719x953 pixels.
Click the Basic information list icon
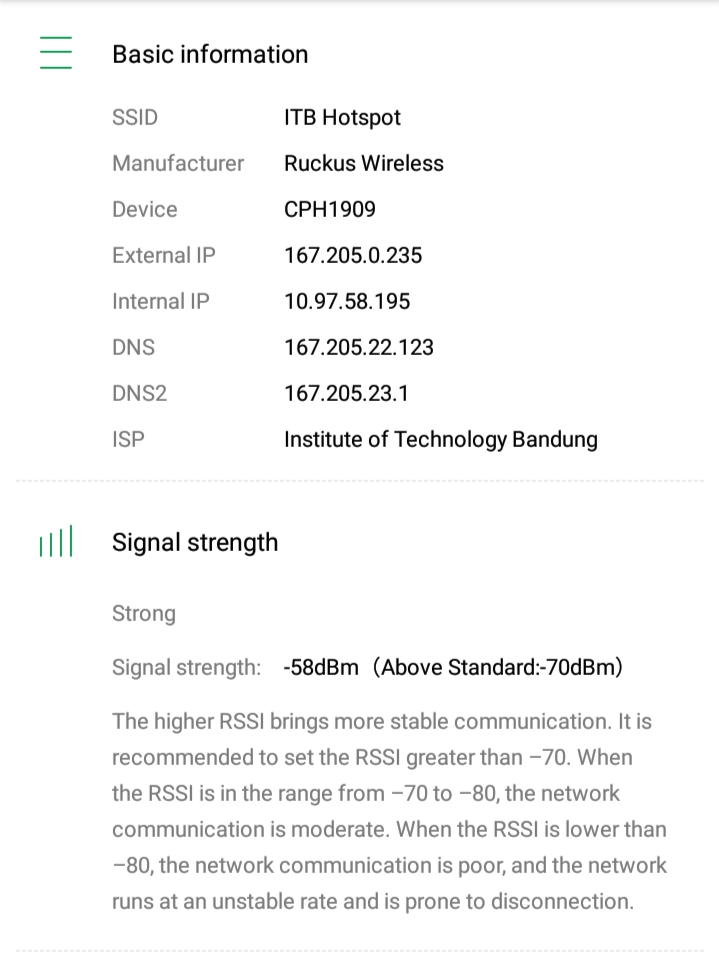pyautogui.click(x=56, y=53)
